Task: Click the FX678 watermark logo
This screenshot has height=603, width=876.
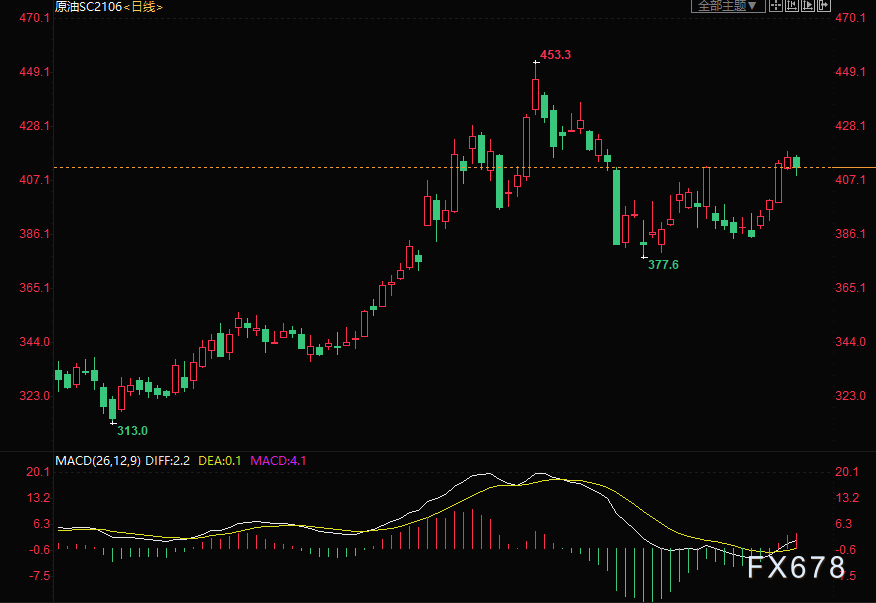Action: pos(797,569)
